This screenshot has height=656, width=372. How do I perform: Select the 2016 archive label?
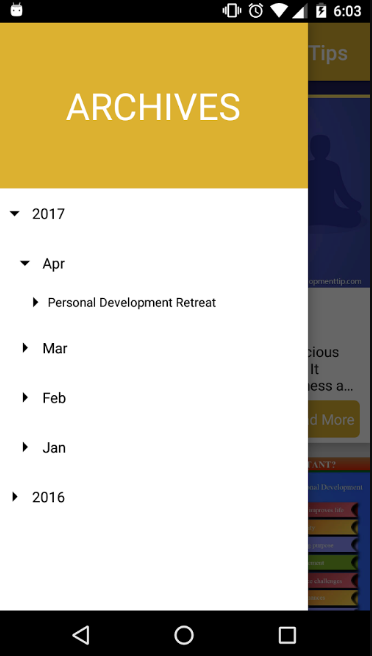coord(49,497)
